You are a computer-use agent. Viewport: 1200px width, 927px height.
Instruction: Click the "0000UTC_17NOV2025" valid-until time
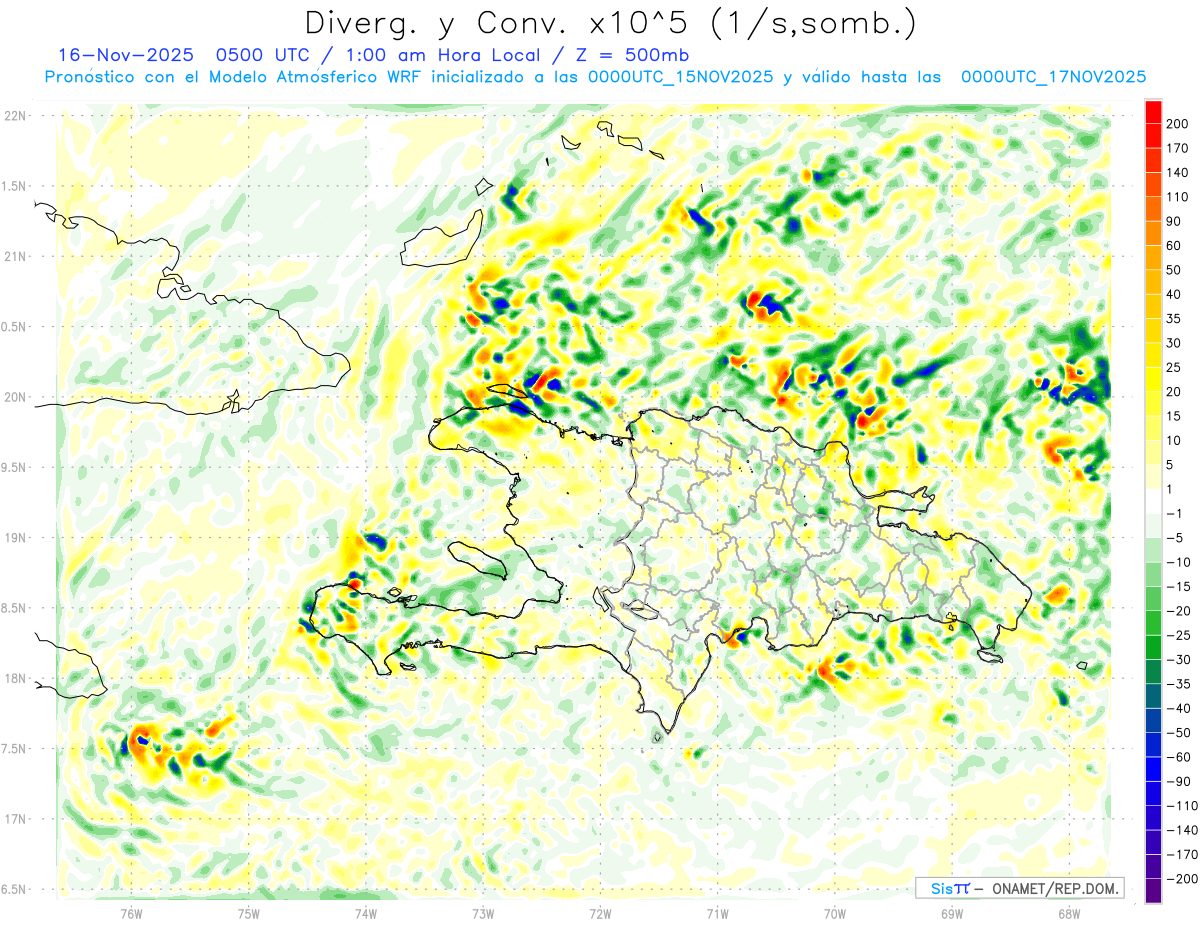click(x=1053, y=77)
